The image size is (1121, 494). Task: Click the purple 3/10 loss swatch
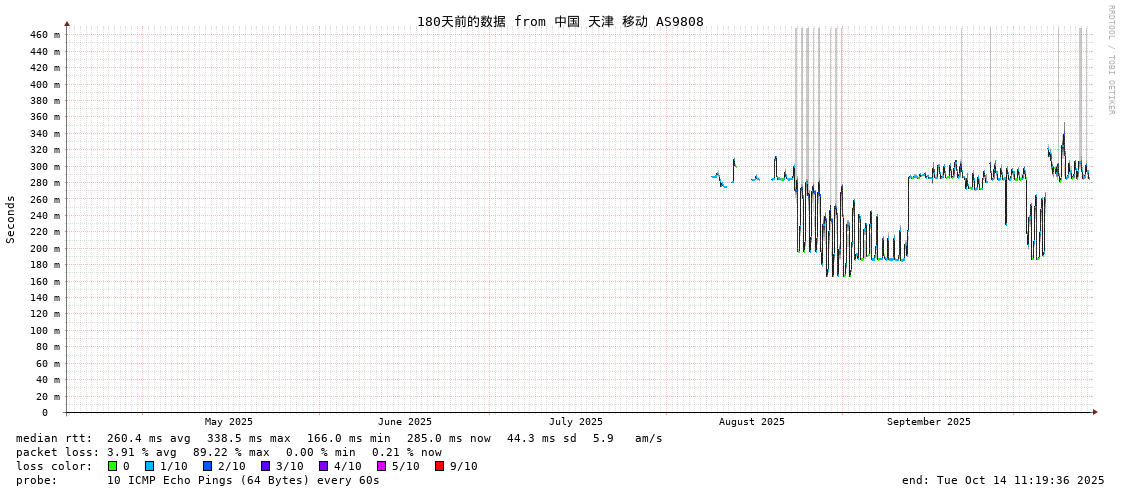click(x=265, y=466)
